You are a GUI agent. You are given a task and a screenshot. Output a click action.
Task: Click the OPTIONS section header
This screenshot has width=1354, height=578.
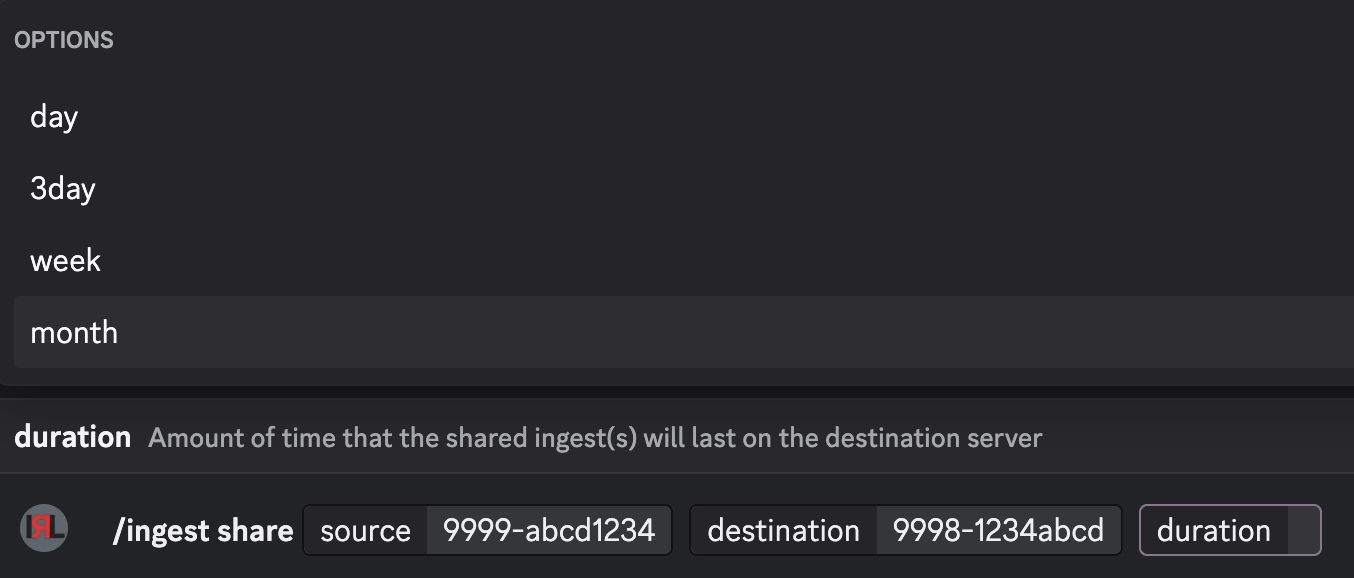(63, 39)
